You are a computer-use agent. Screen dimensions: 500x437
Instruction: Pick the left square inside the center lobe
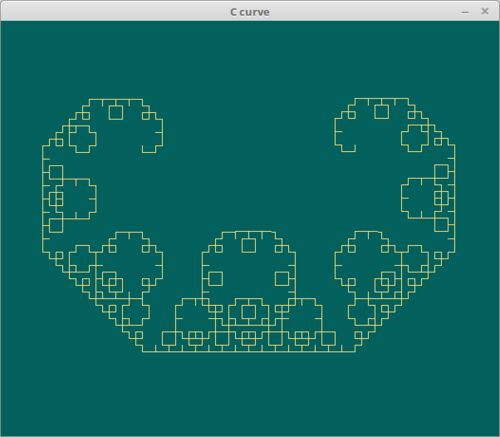pyautogui.click(x=215, y=279)
